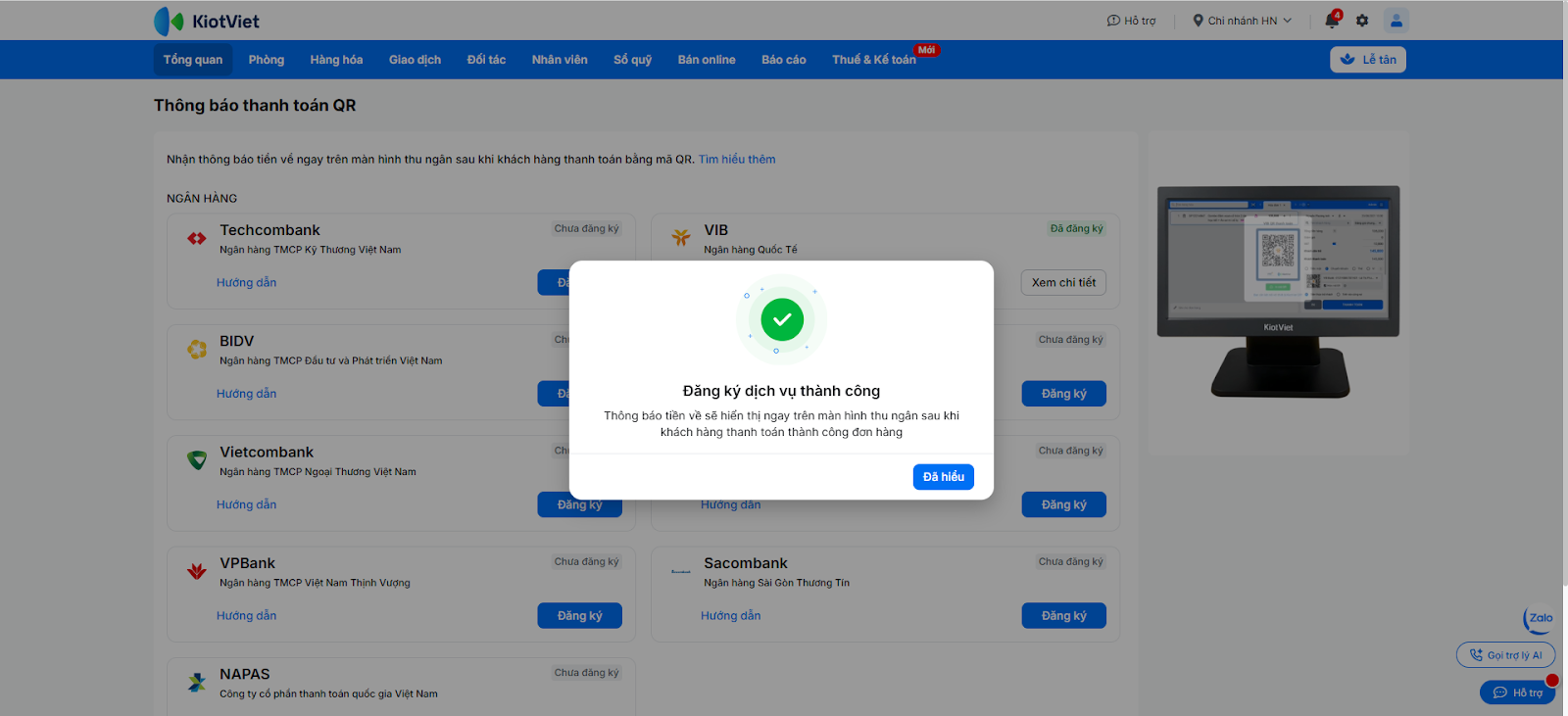
Task: Open the Giao dịch menu
Action: tap(415, 60)
